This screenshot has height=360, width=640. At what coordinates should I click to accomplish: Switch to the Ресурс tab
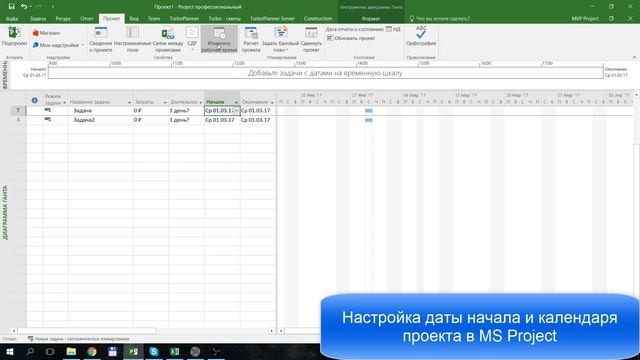pyautogui.click(x=63, y=19)
